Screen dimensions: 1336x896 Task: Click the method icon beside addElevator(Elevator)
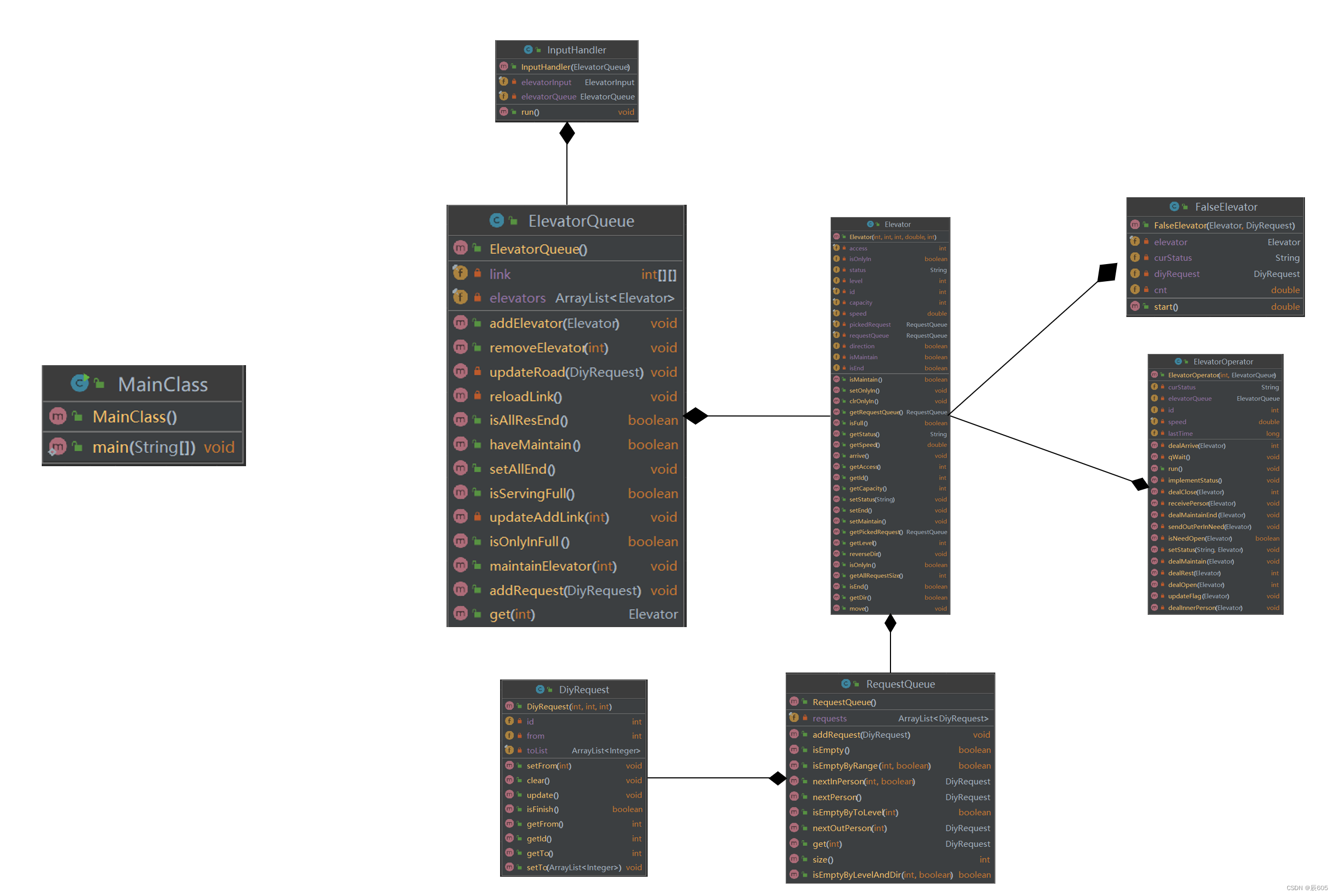[x=460, y=323]
